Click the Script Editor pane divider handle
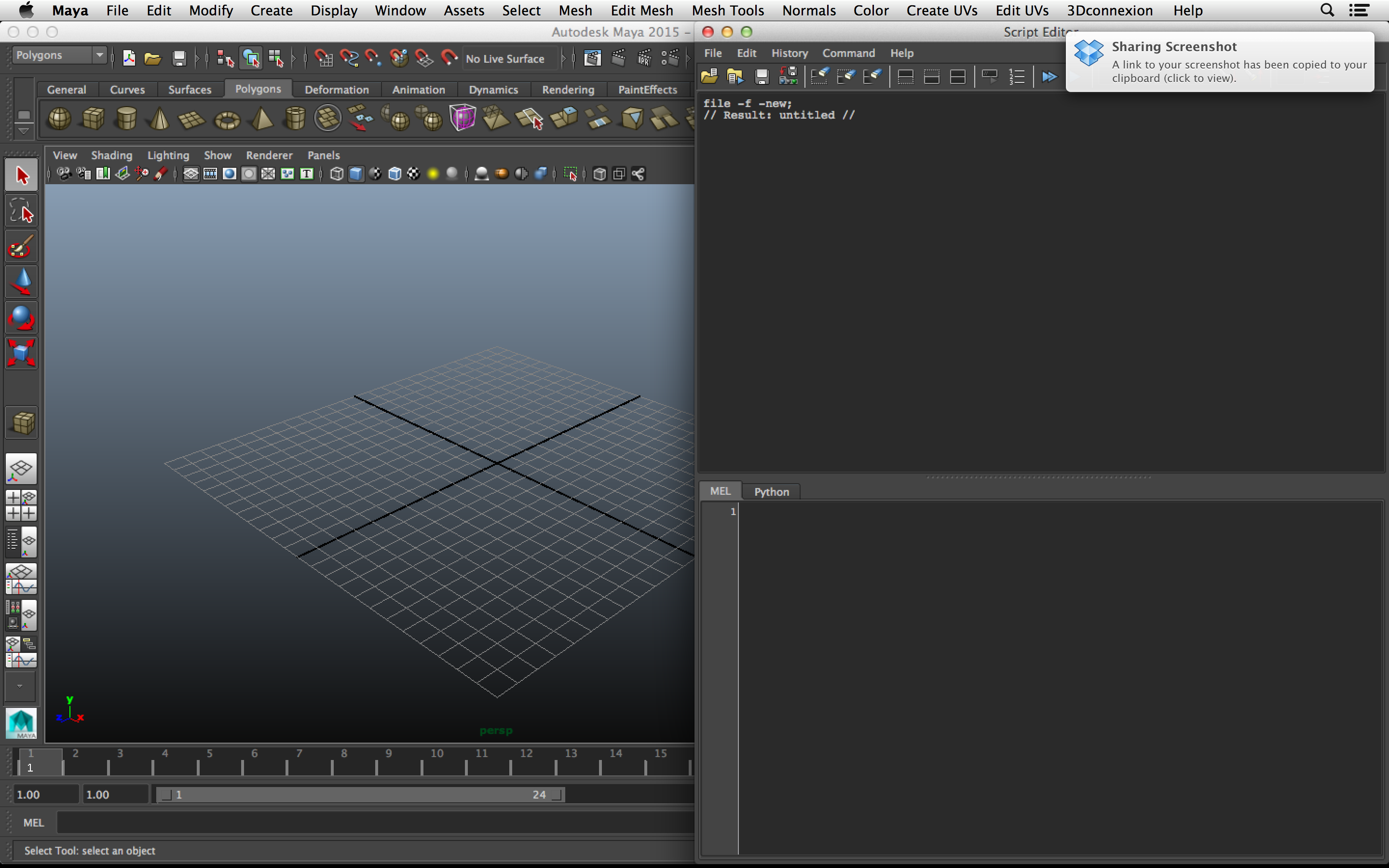Viewport: 1389px width, 868px height. pyautogui.click(x=1039, y=477)
